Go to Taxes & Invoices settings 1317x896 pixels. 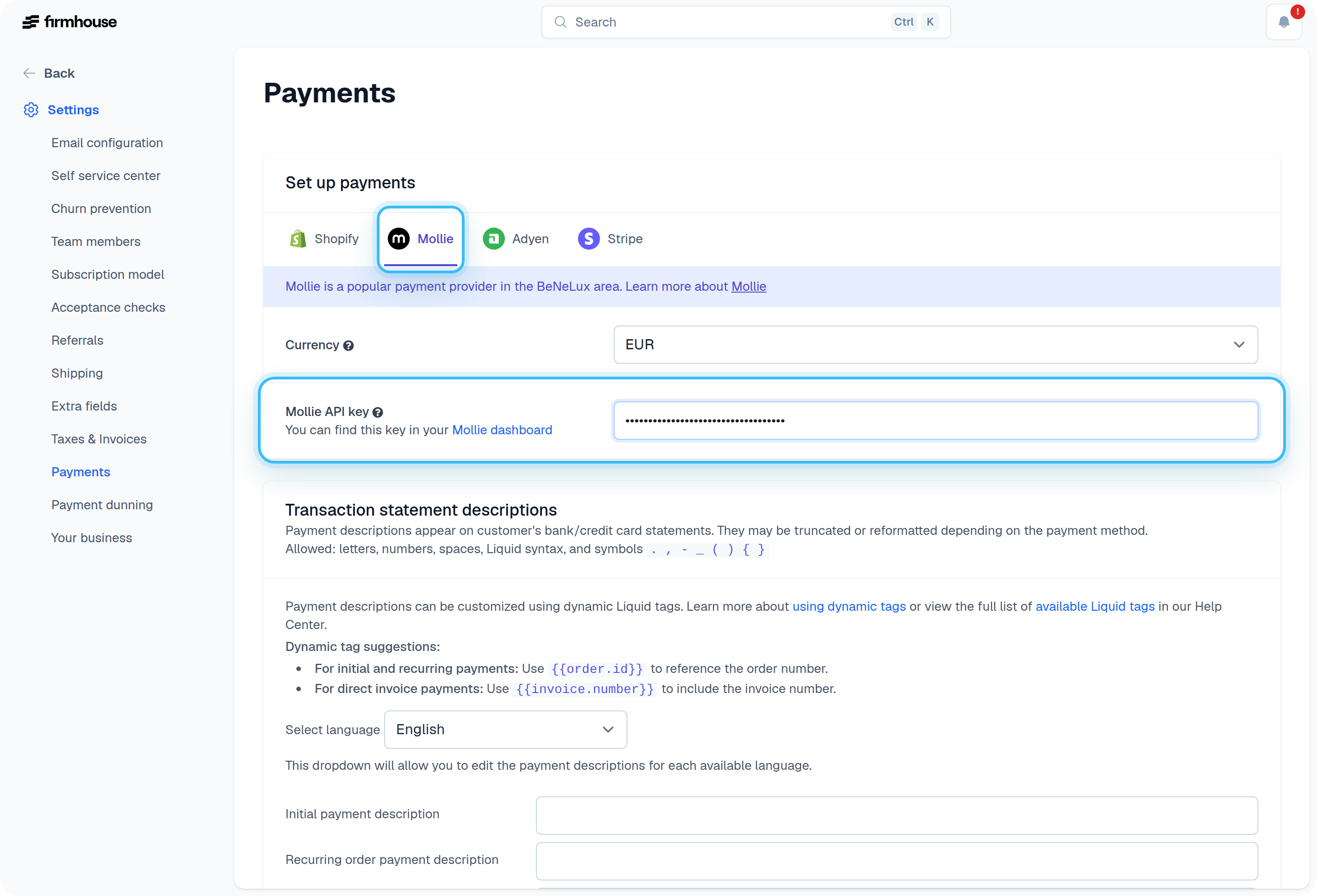[99, 439]
